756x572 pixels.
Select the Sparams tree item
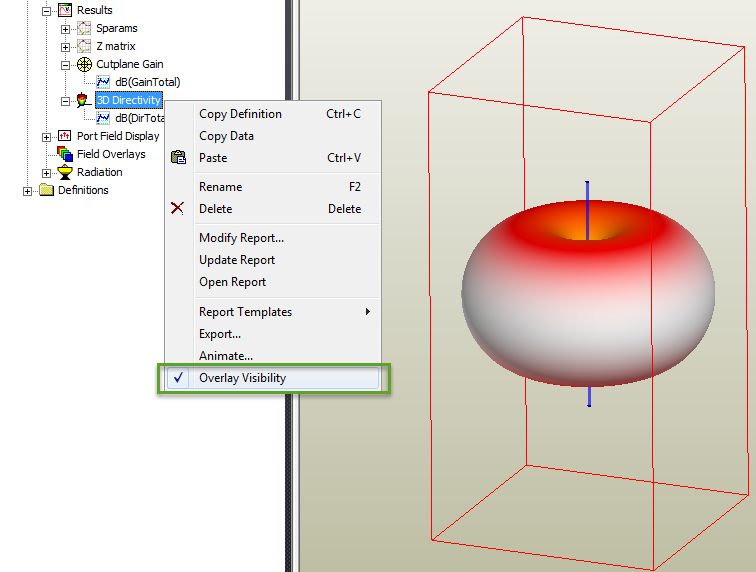pyautogui.click(x=117, y=28)
